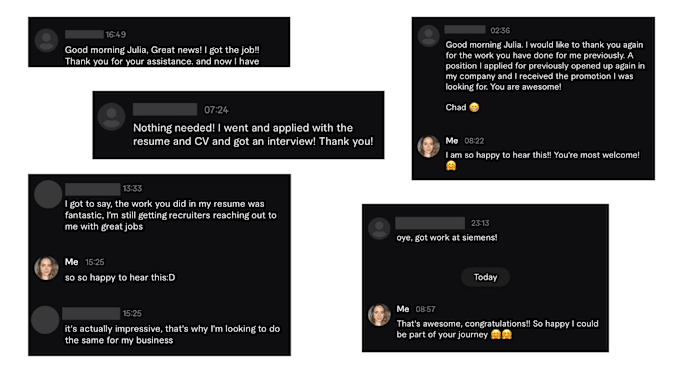The height and width of the screenshot is (383, 680).
Task: Click the 'so so happy to hear this:D' reply
Action: pos(120,278)
